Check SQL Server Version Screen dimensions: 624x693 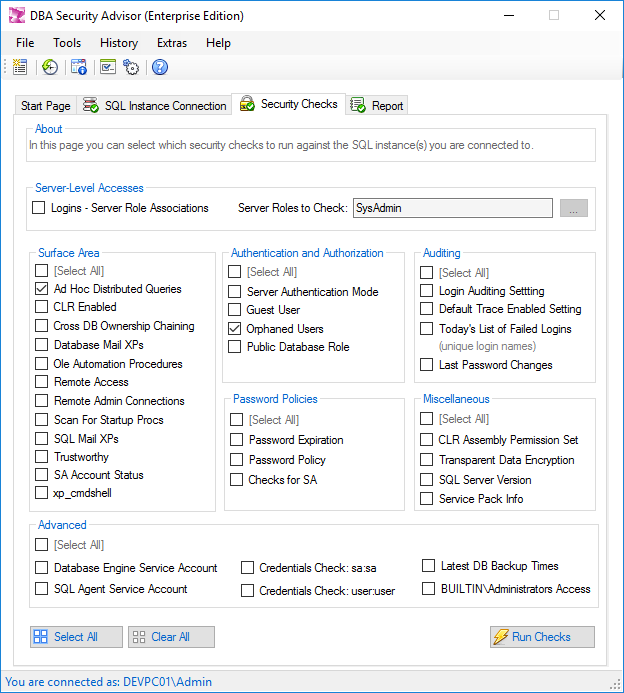click(426, 480)
